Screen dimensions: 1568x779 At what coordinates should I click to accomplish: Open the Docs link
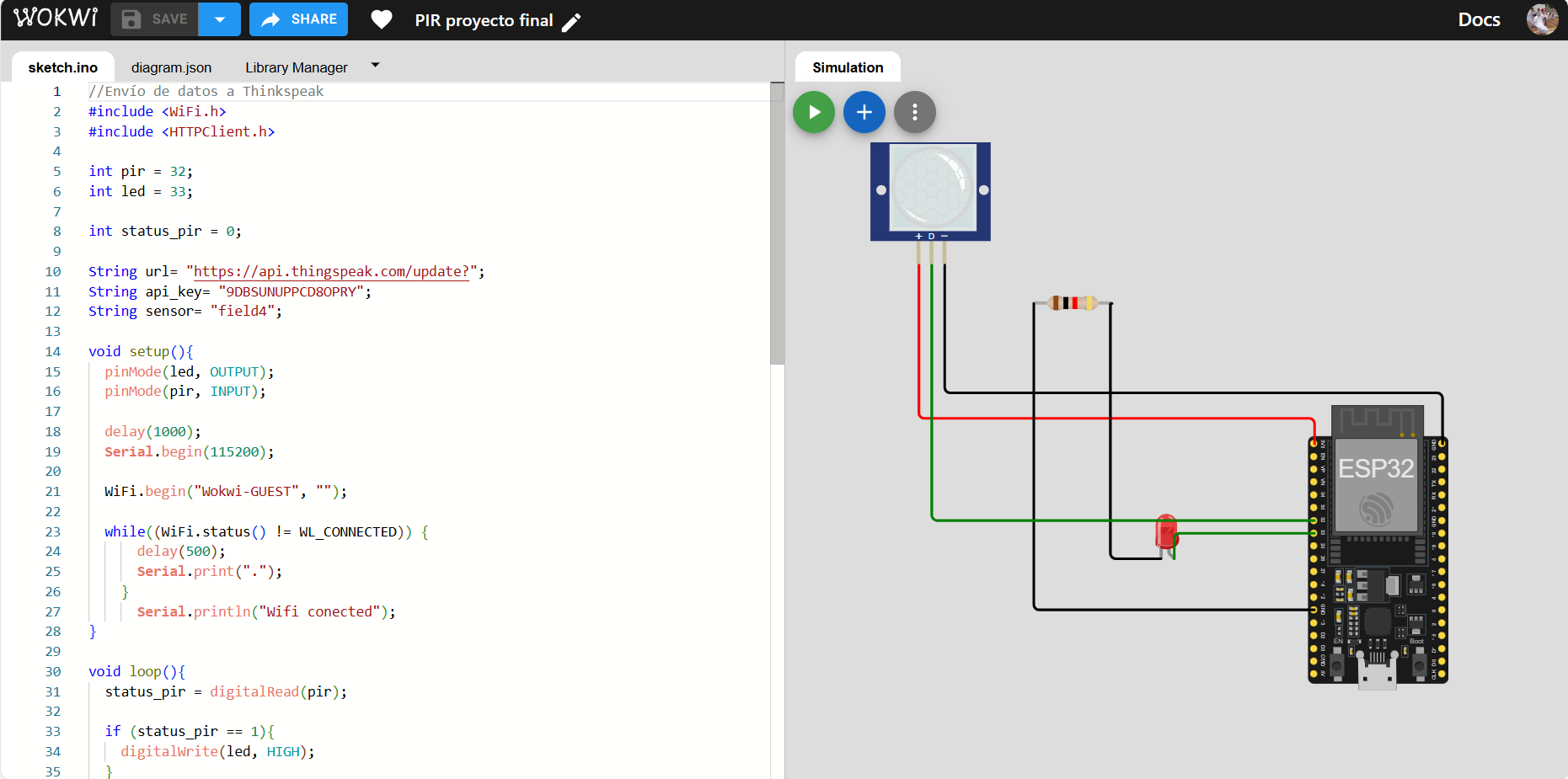pos(1479,19)
